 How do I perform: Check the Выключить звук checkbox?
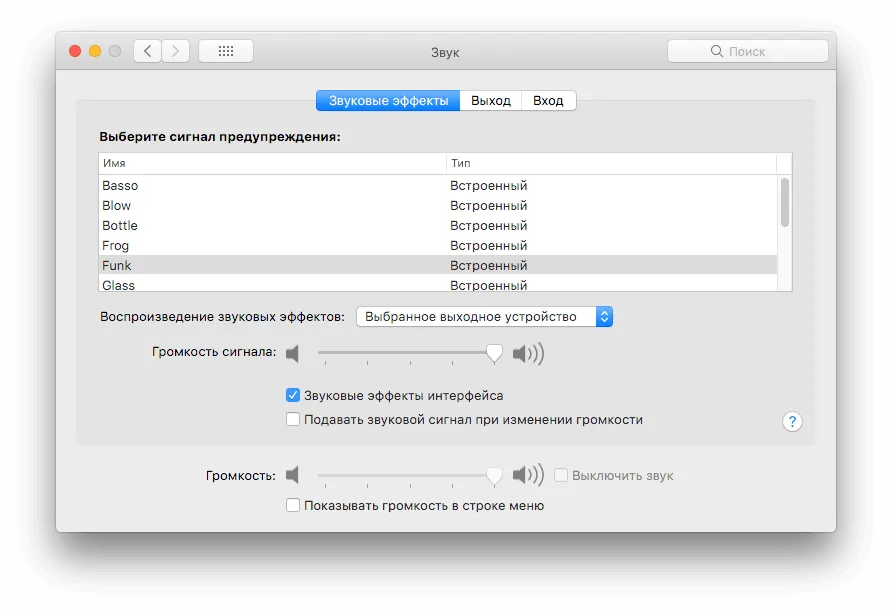561,475
